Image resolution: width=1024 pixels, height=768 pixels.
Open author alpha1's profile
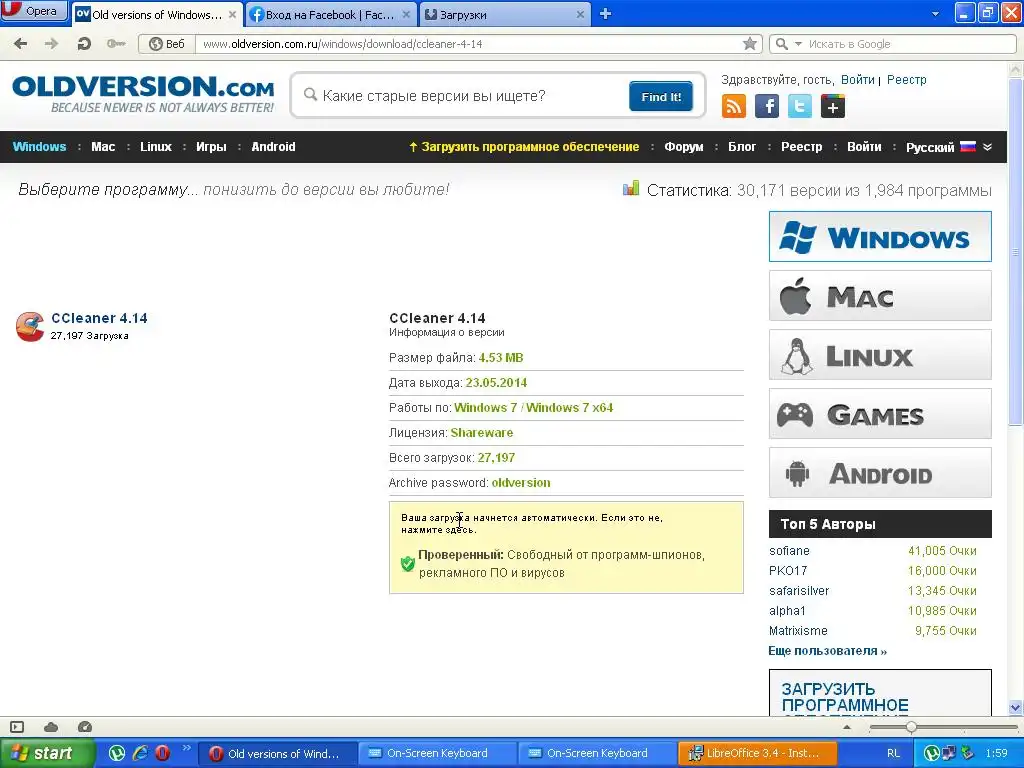(787, 611)
